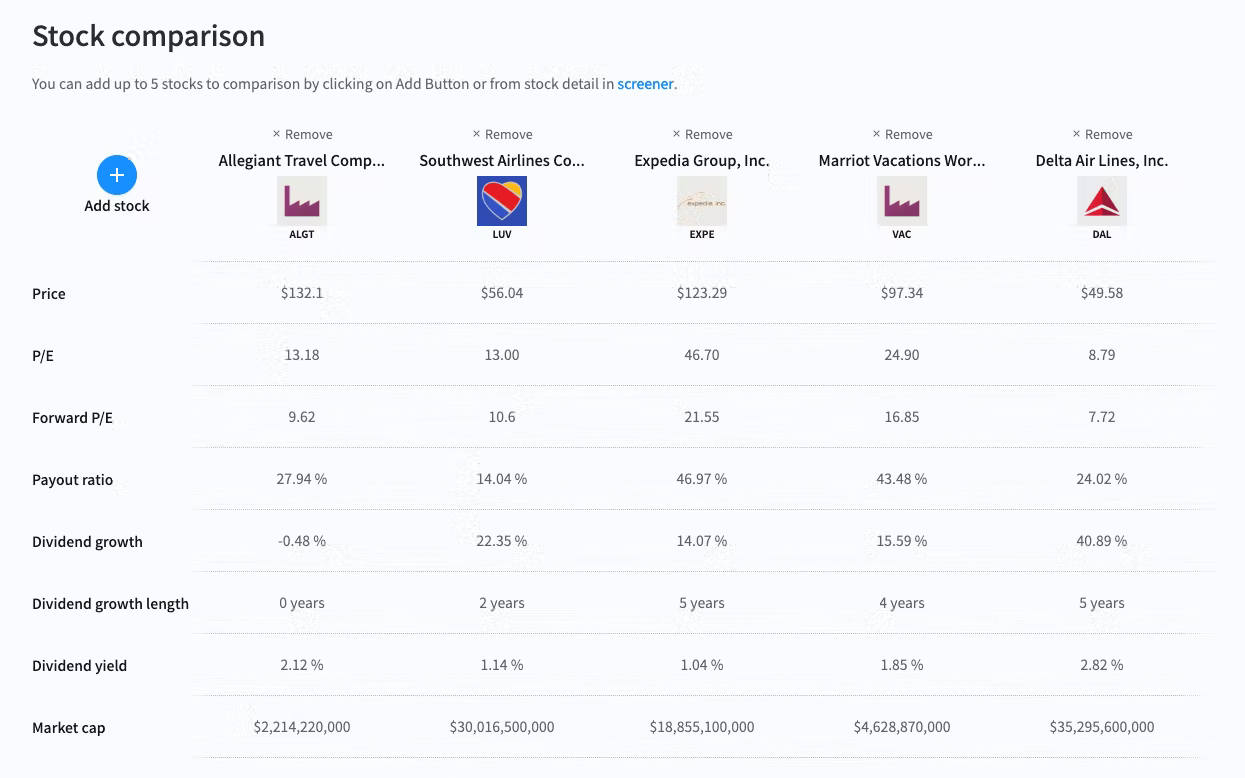Remove Delta Air Lines from comparison

click(x=1102, y=134)
